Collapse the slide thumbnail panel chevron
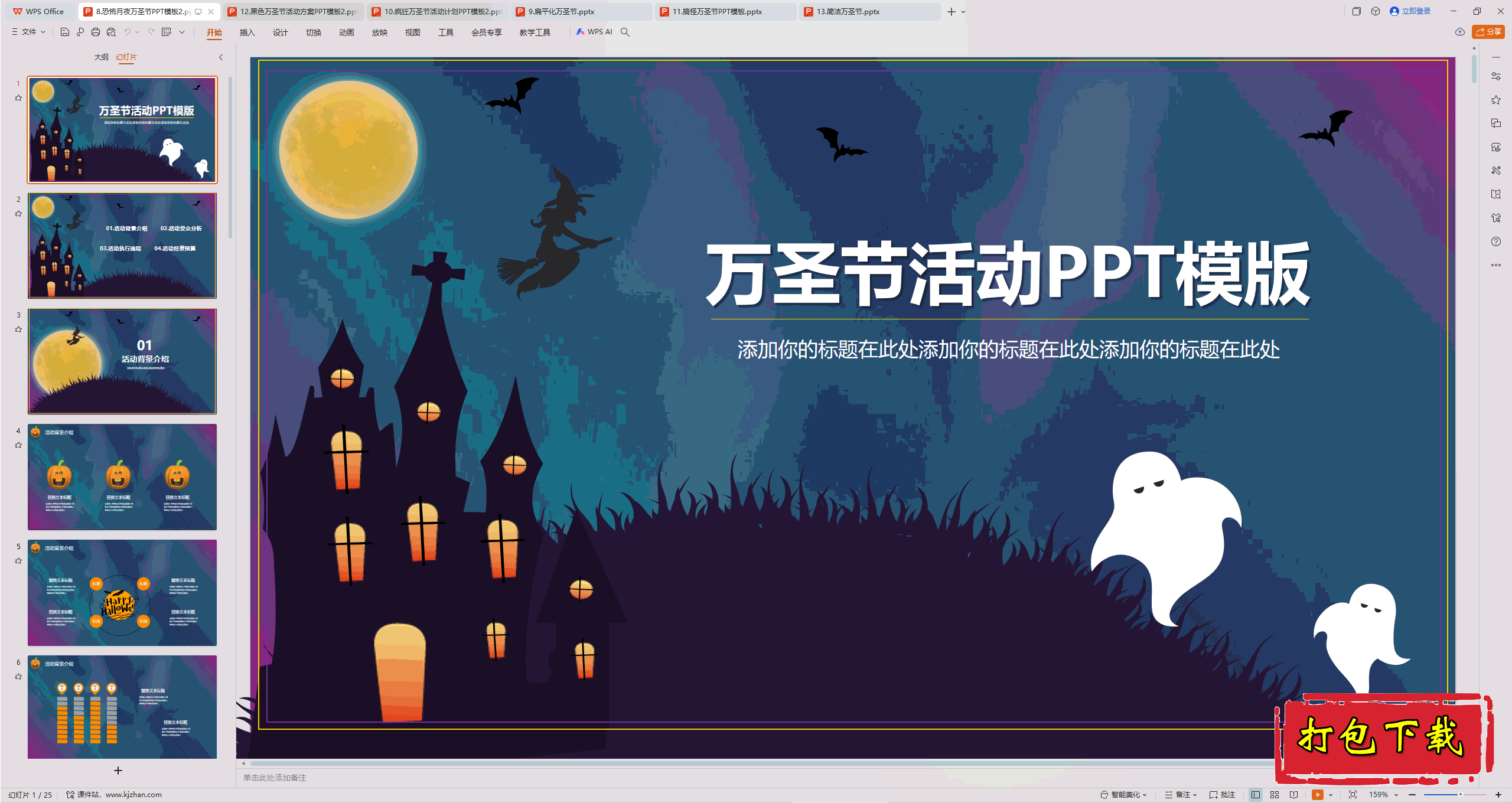 pyautogui.click(x=221, y=57)
